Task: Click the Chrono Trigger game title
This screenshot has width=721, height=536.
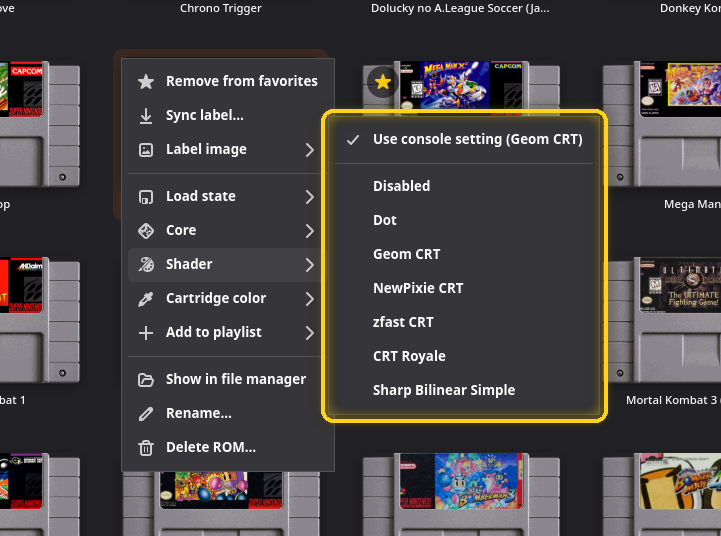Action: tap(221, 8)
